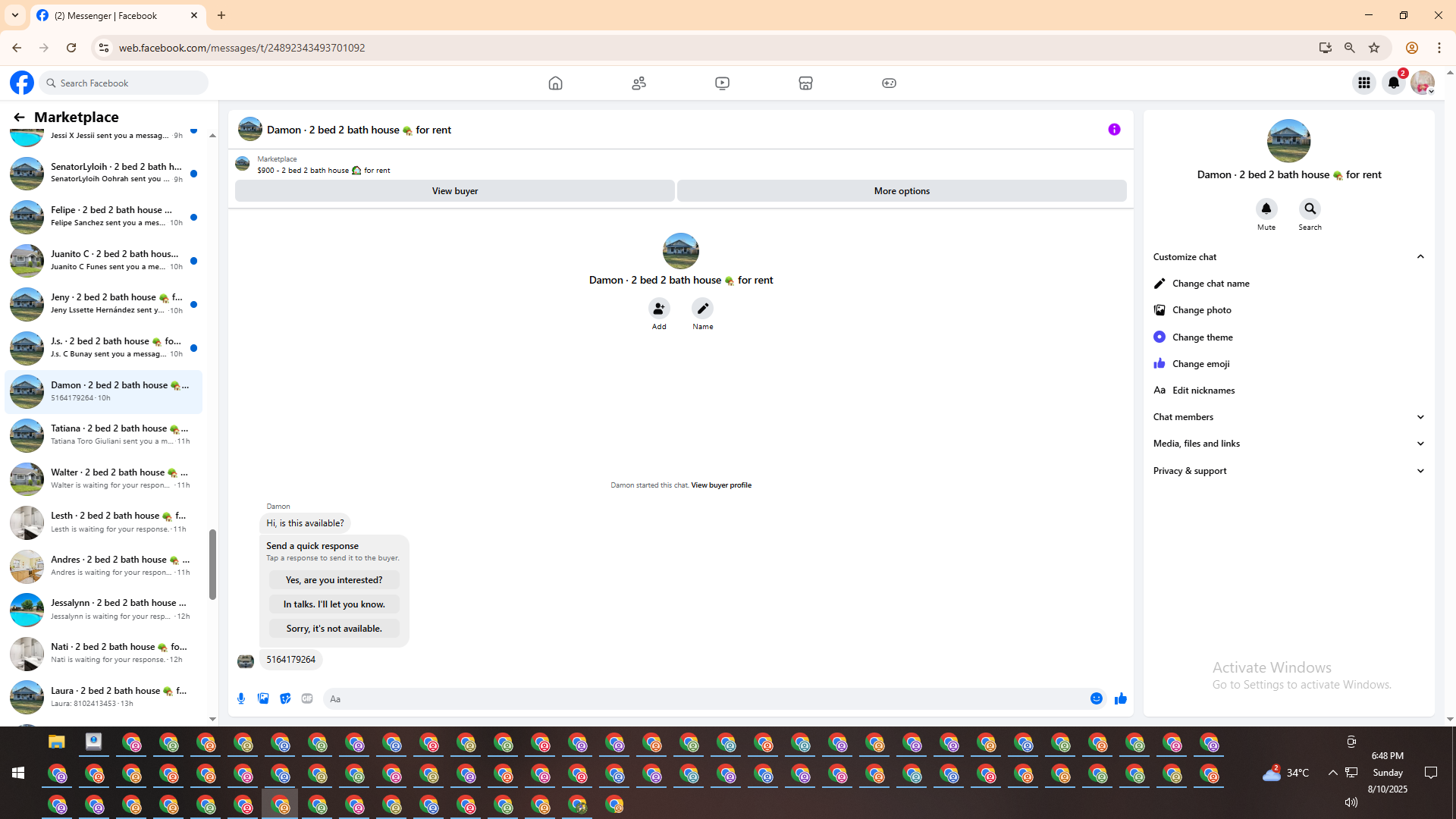Open the sticker picker icon
Image resolution: width=1456 pixels, height=819 pixels.
coord(285,698)
